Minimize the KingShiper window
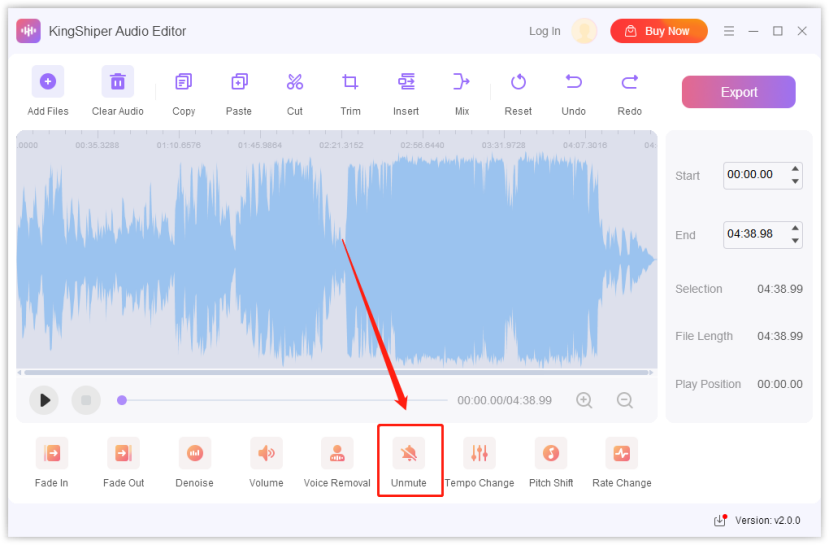This screenshot has height=545, width=830. pyautogui.click(x=753, y=31)
